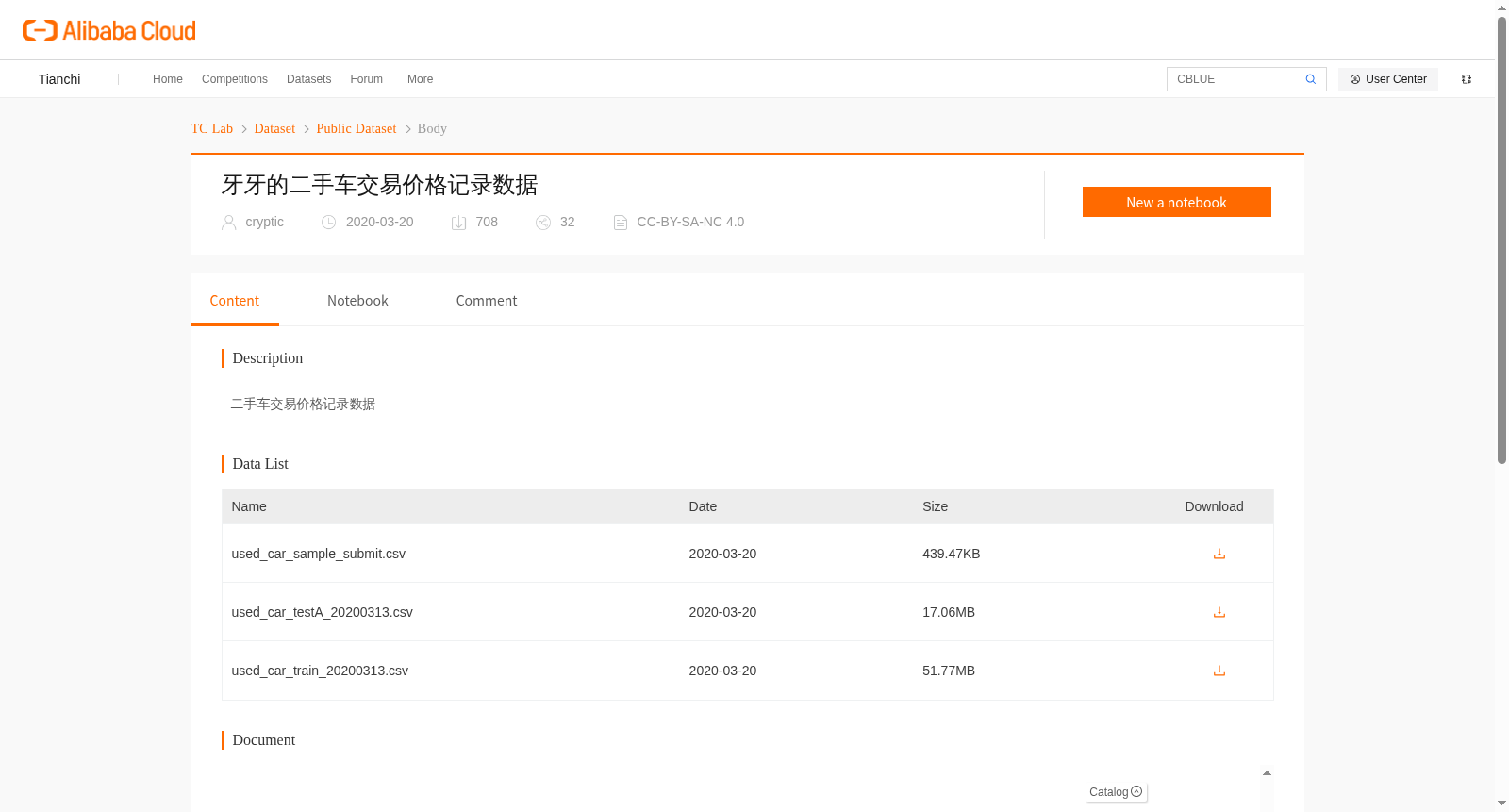Click used_car_sample_submit.csv file name
Viewport: 1509px width, 812px height.
click(319, 554)
